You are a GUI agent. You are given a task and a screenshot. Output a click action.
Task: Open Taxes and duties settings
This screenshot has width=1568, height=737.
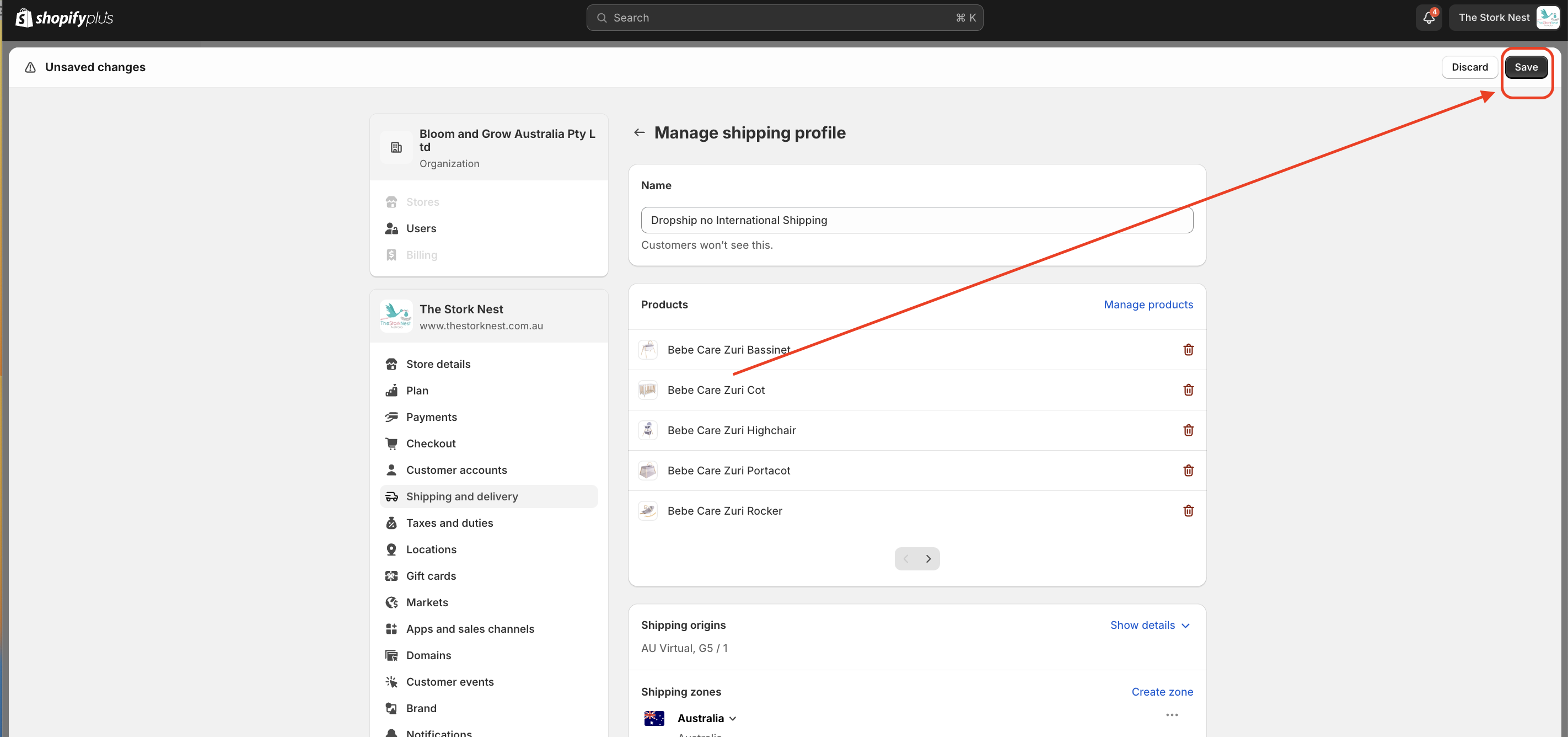[488, 523]
